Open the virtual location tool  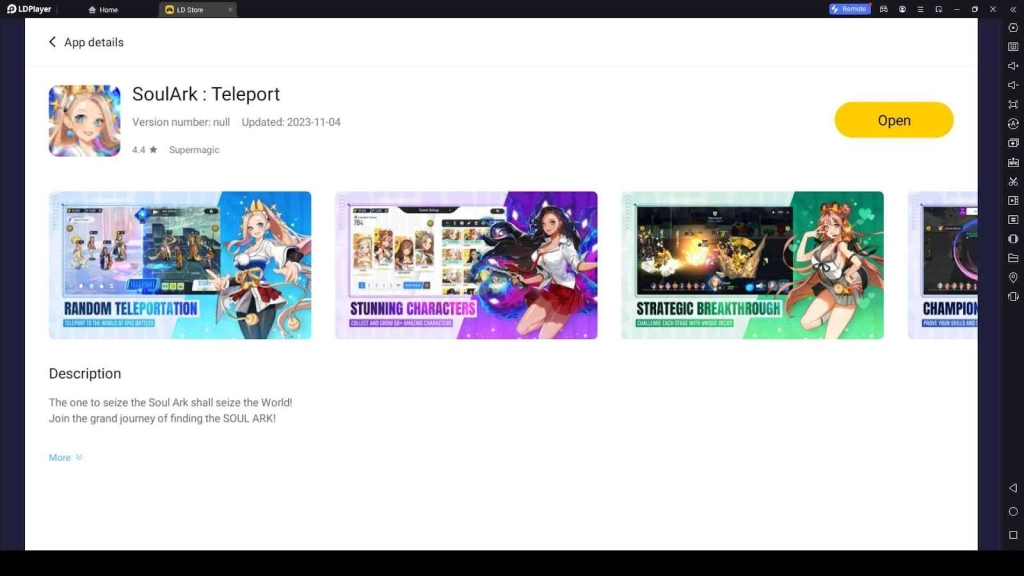pos(1013,277)
